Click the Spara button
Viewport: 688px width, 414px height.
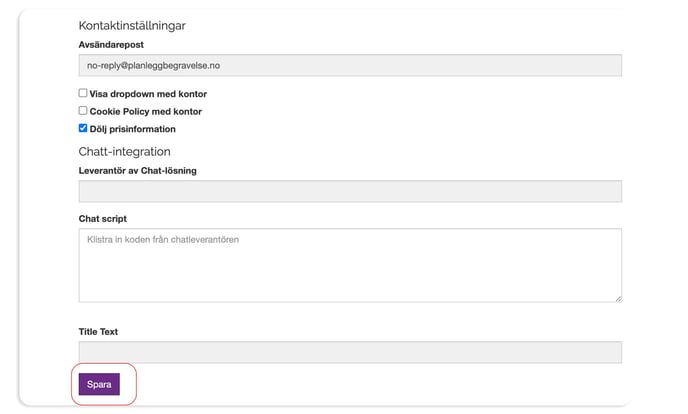click(x=99, y=384)
